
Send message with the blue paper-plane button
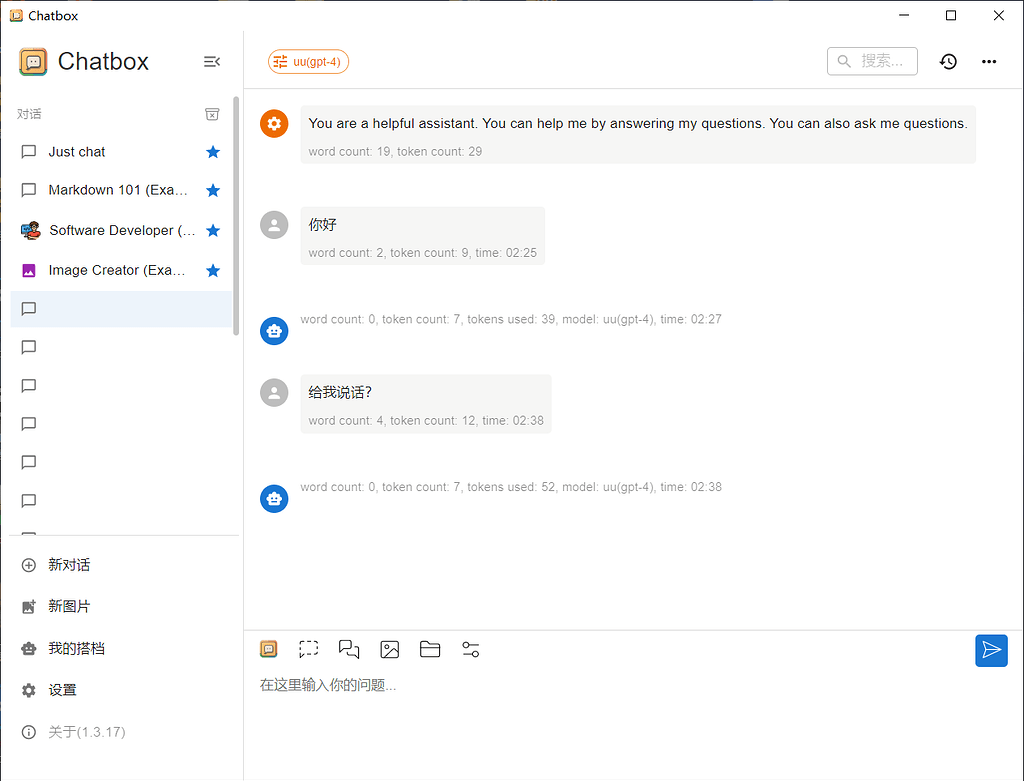(x=991, y=650)
